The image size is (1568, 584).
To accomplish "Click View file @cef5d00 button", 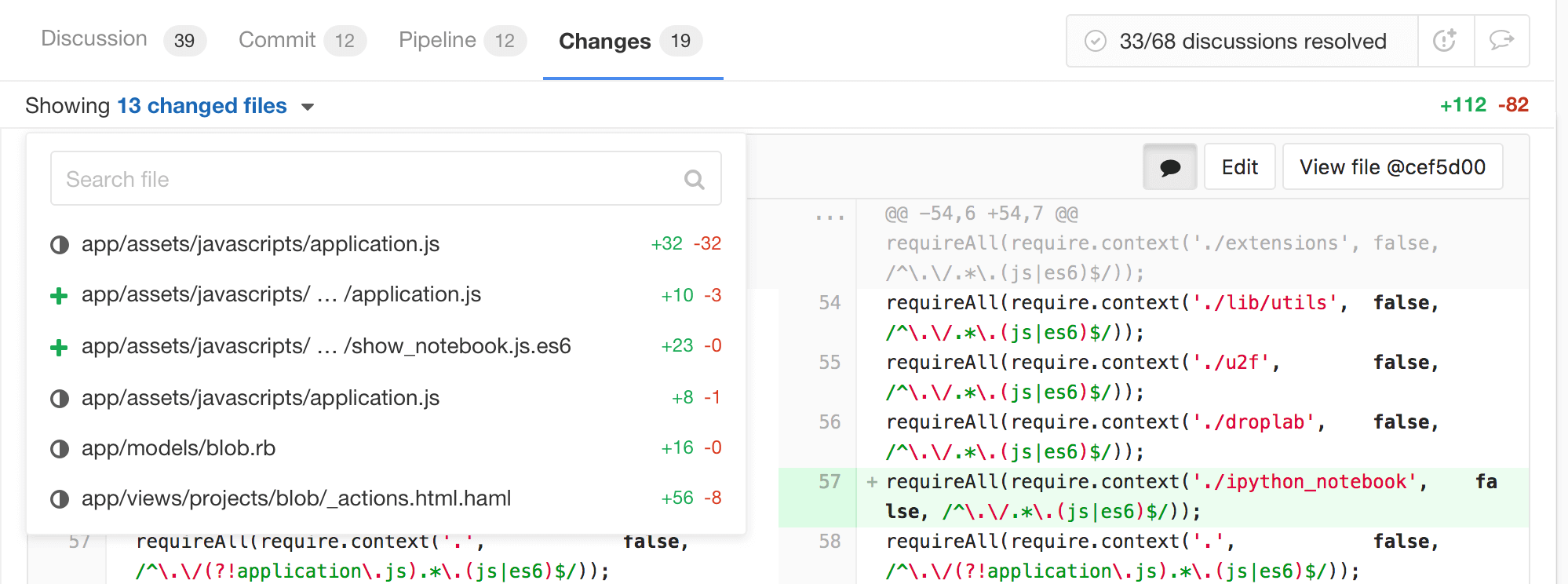I will click(x=1391, y=167).
